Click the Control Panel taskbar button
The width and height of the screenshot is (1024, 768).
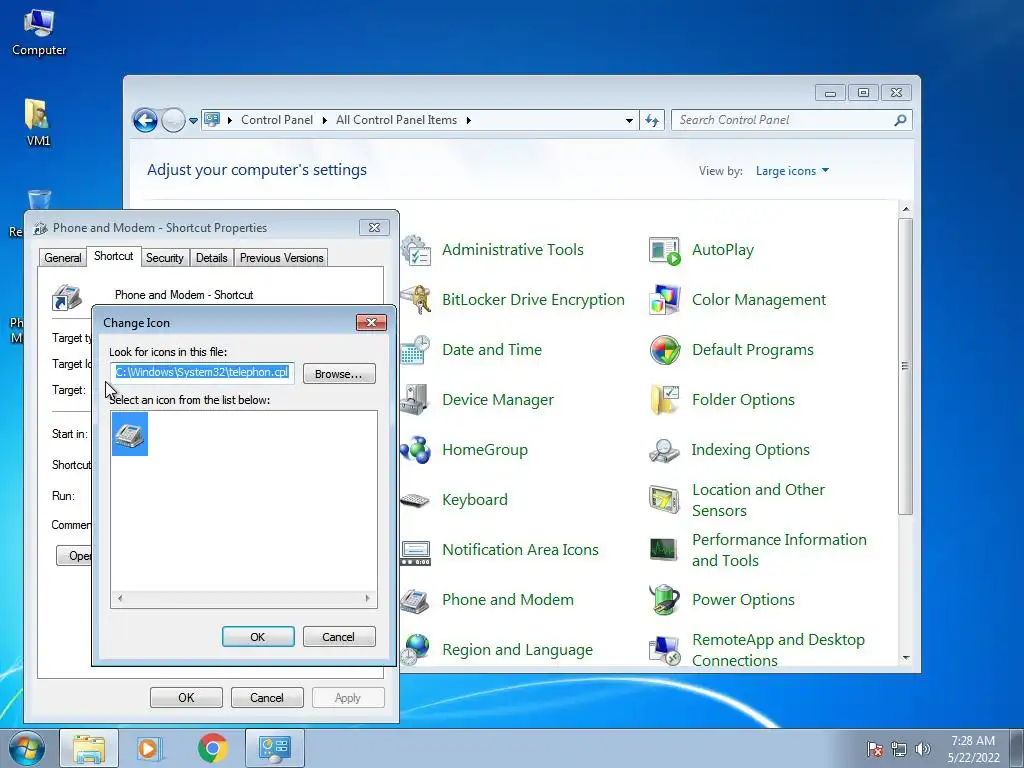(x=275, y=748)
